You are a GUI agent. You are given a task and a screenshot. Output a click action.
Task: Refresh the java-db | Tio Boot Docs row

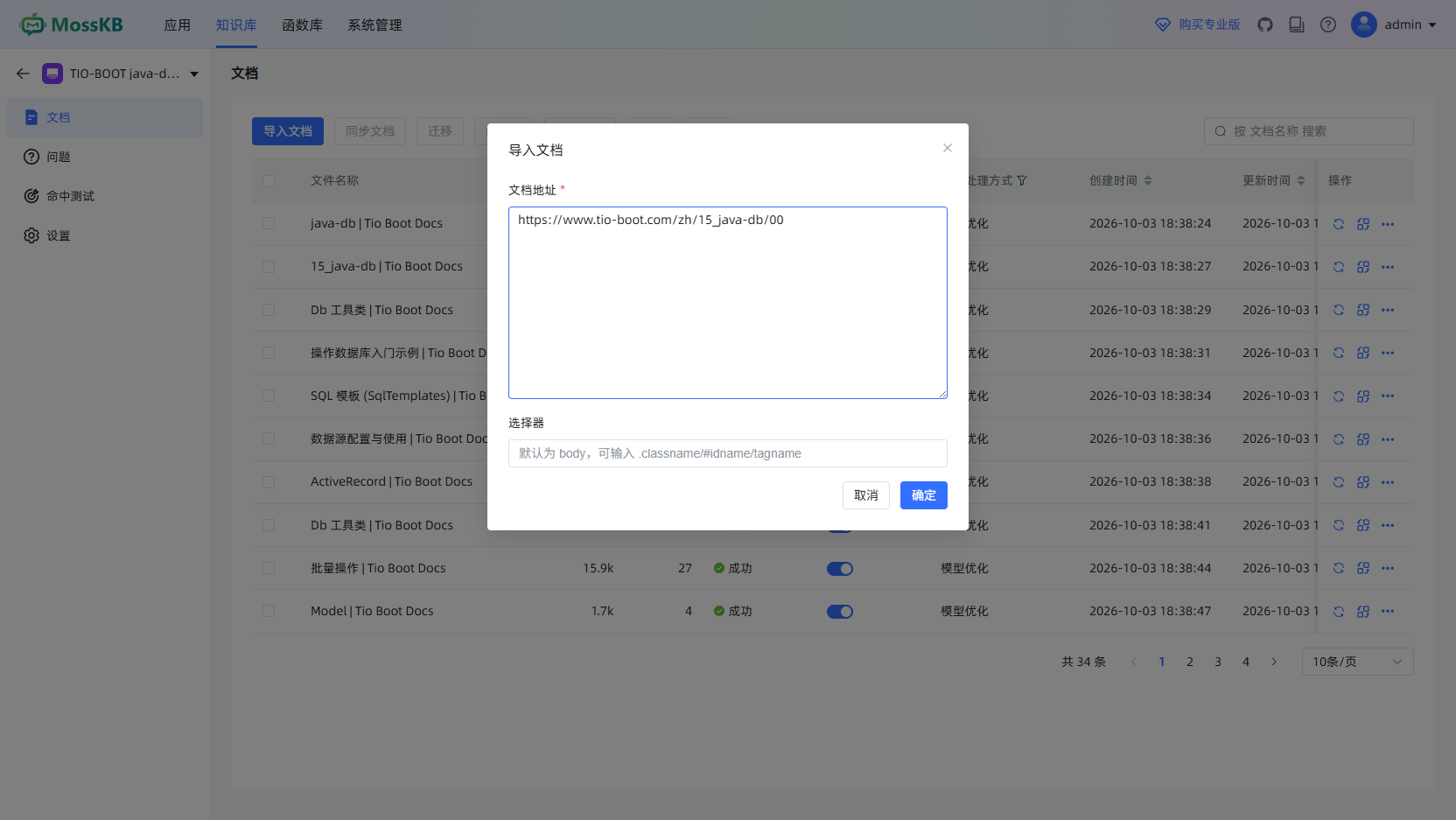pyautogui.click(x=1339, y=224)
